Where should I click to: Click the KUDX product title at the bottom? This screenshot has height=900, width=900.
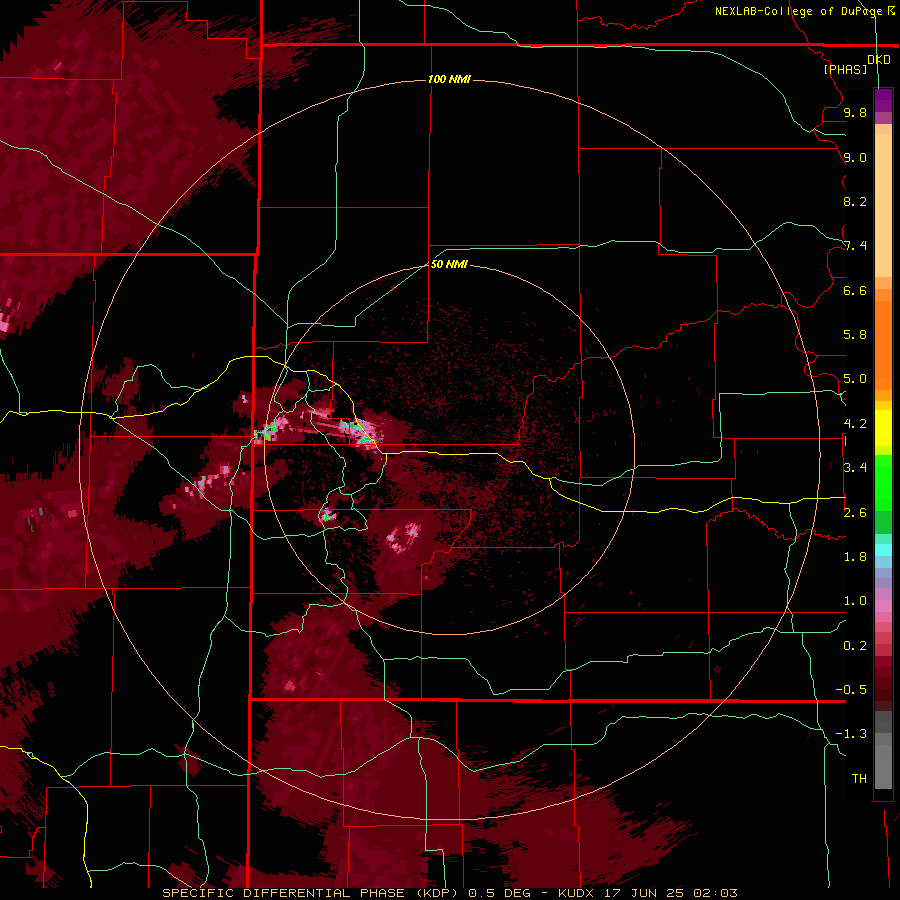click(x=449, y=893)
